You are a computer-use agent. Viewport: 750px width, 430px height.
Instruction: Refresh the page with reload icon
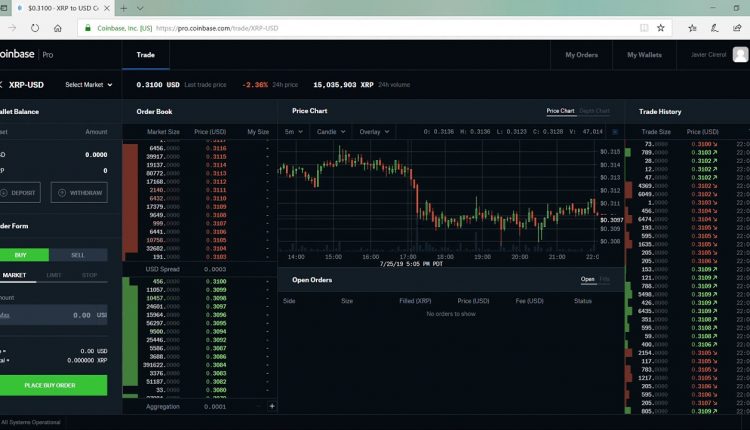tap(35, 28)
